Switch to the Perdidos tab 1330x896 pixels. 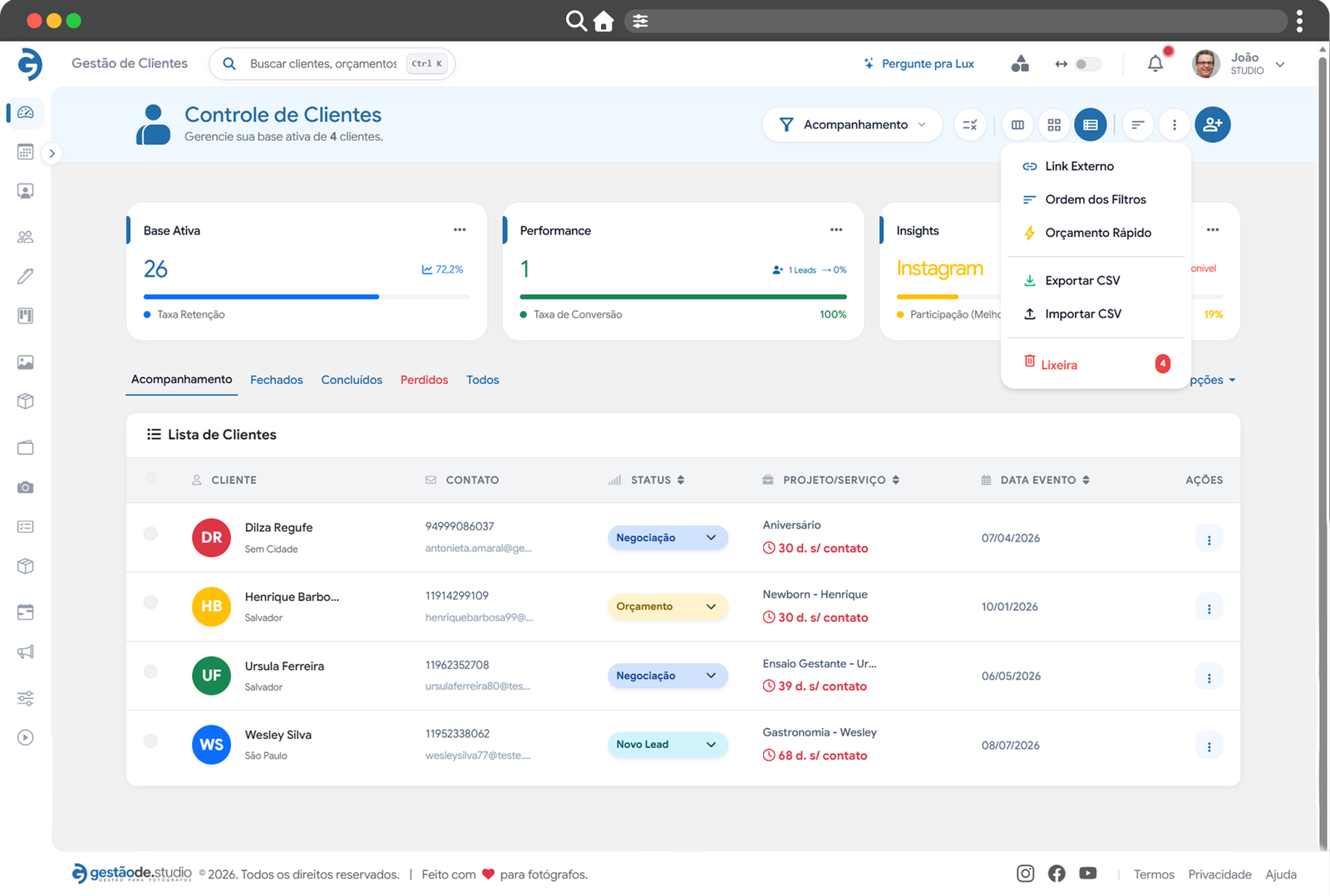click(x=424, y=380)
